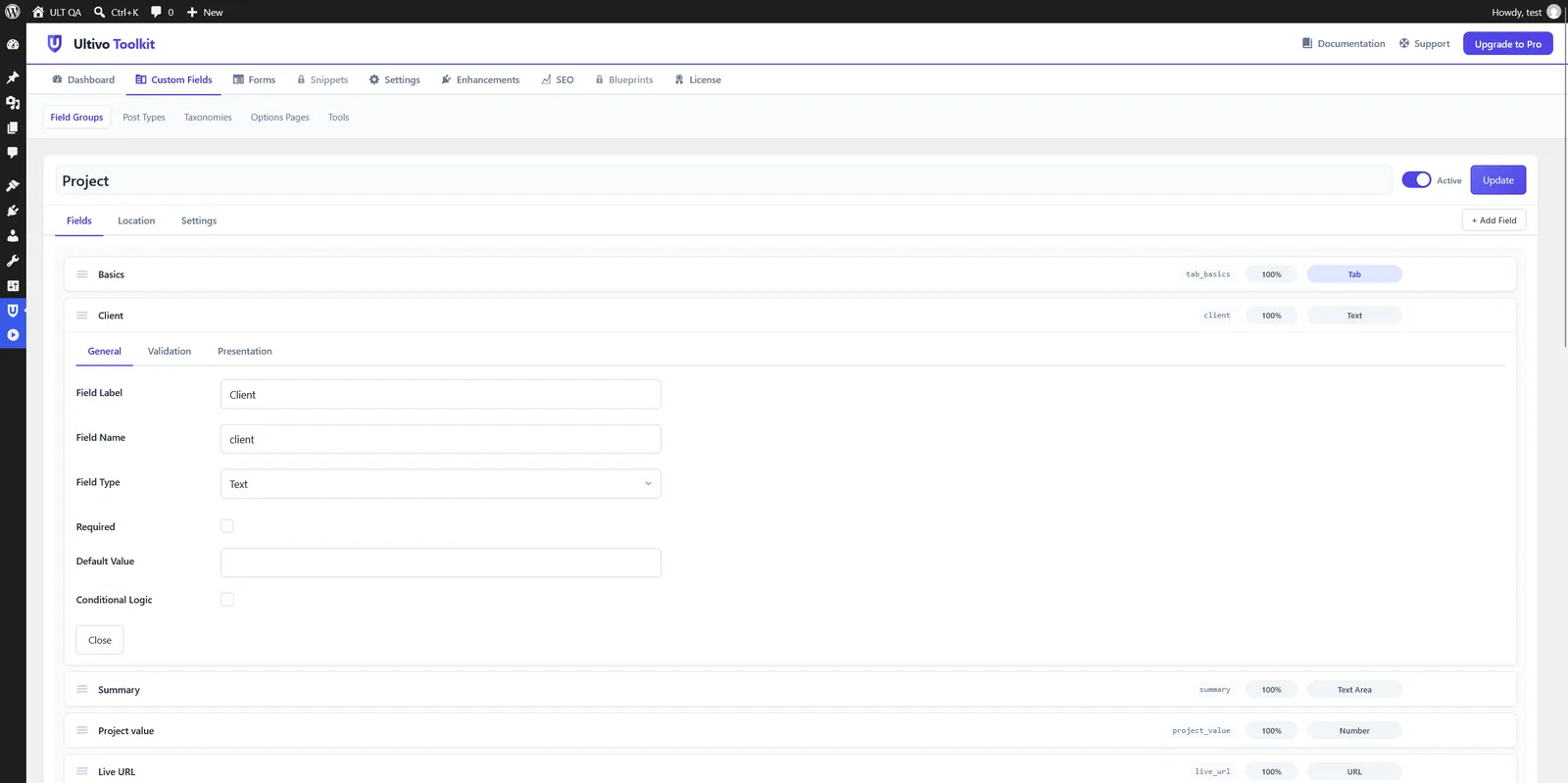Toggle the Active switch for the field group
1568x783 pixels.
[1416, 180]
